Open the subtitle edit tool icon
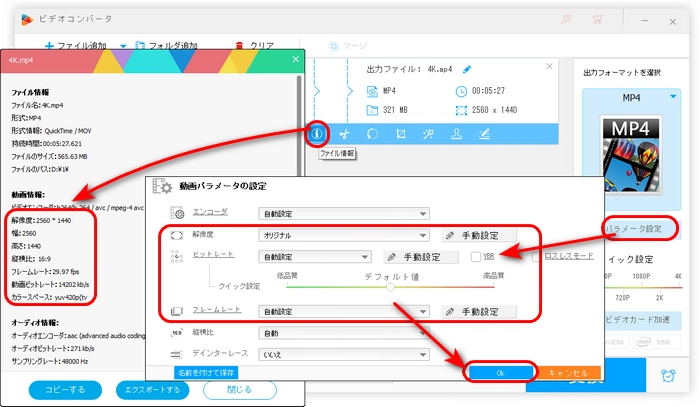This screenshot has width=700, height=407. pos(484,132)
